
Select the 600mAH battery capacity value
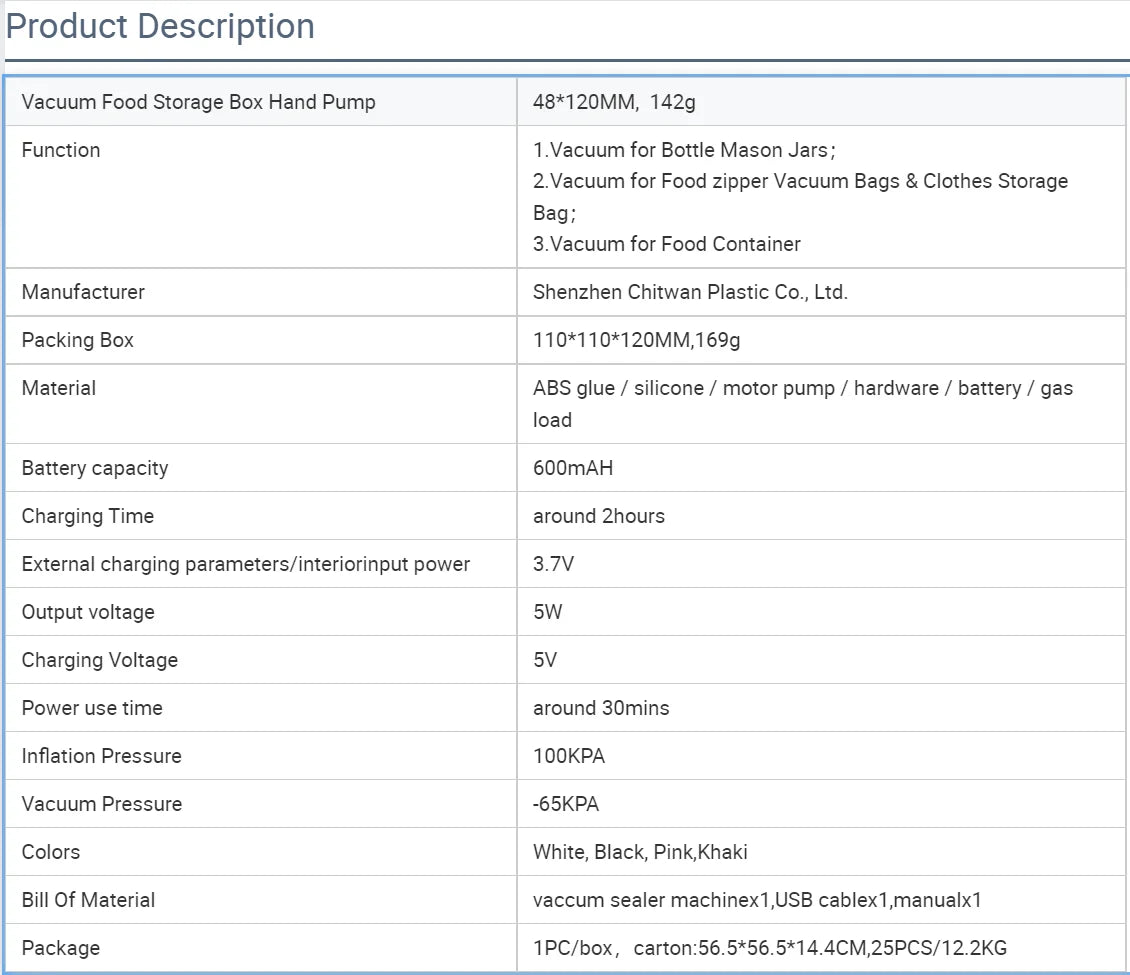click(x=573, y=468)
